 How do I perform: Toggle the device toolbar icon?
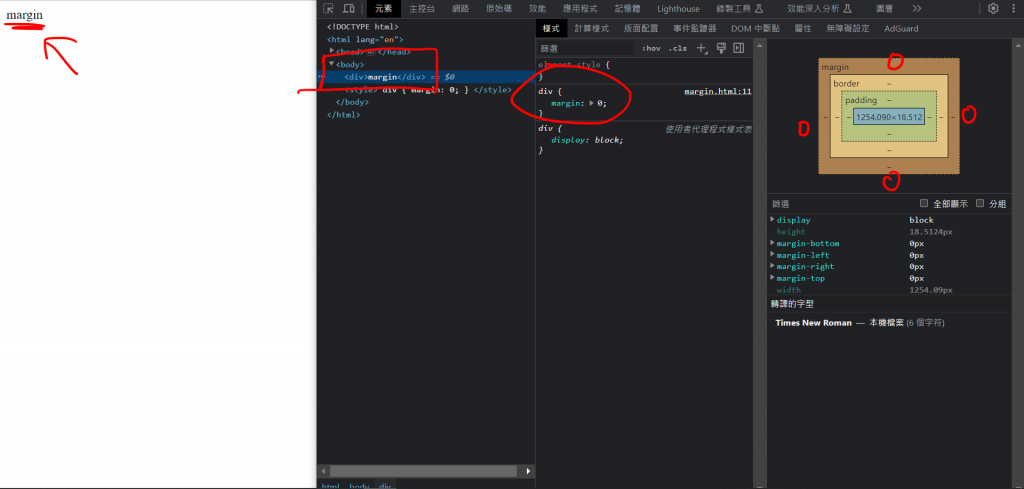[349, 8]
